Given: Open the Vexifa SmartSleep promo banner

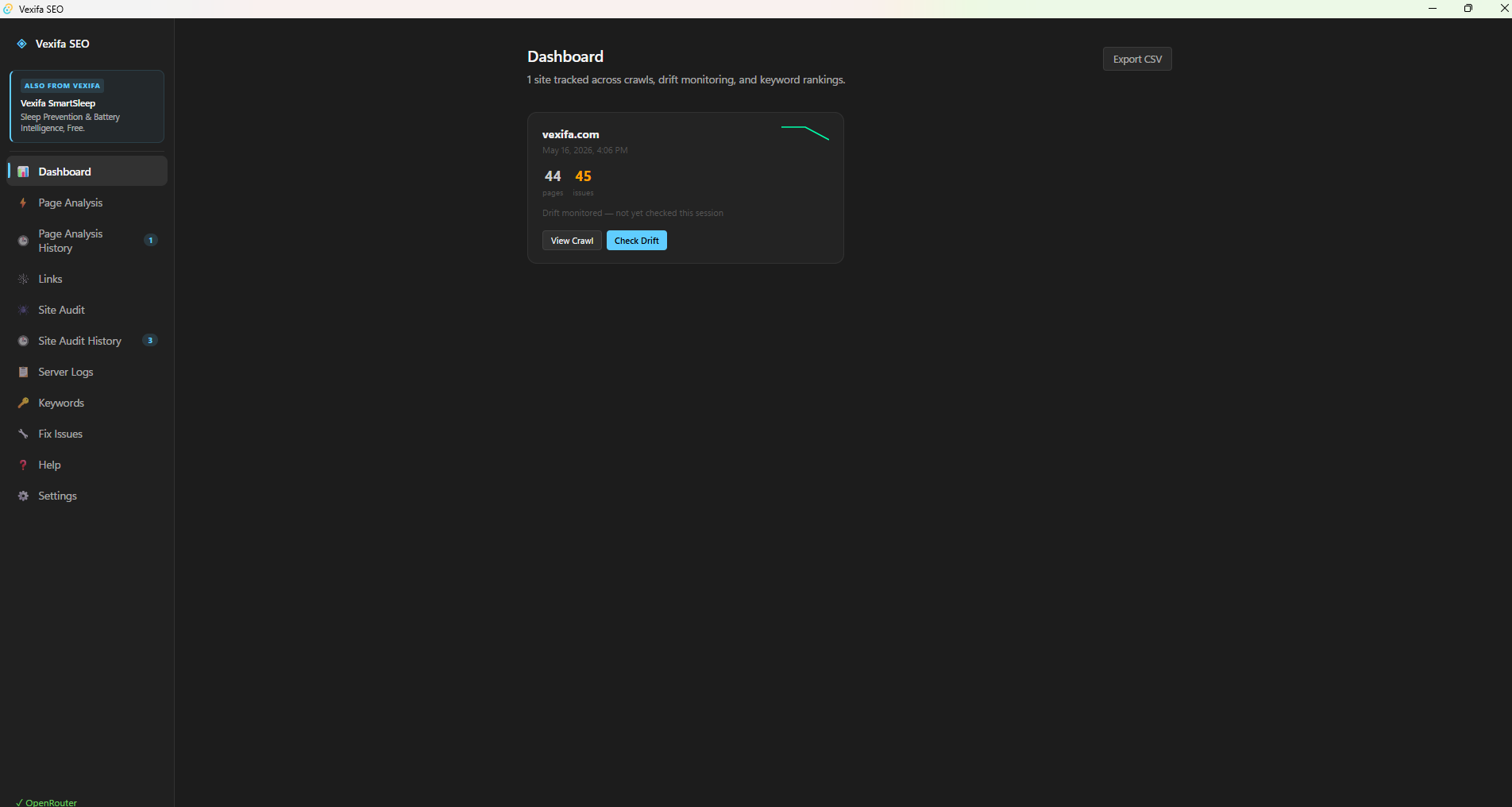Looking at the screenshot, I should [87, 106].
